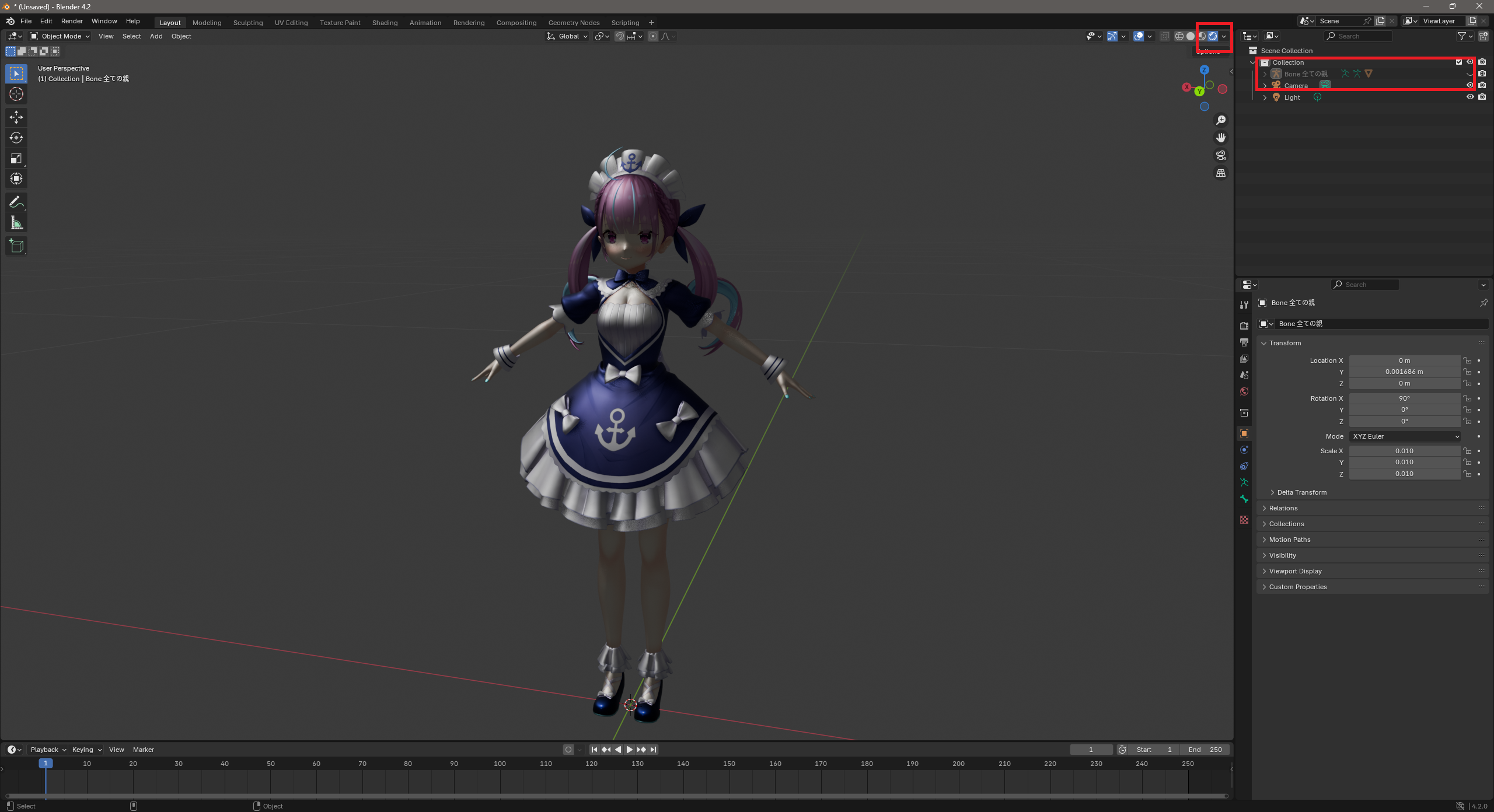Viewport: 1494px width, 812px height.
Task: Open the Render menu
Action: tap(72, 21)
